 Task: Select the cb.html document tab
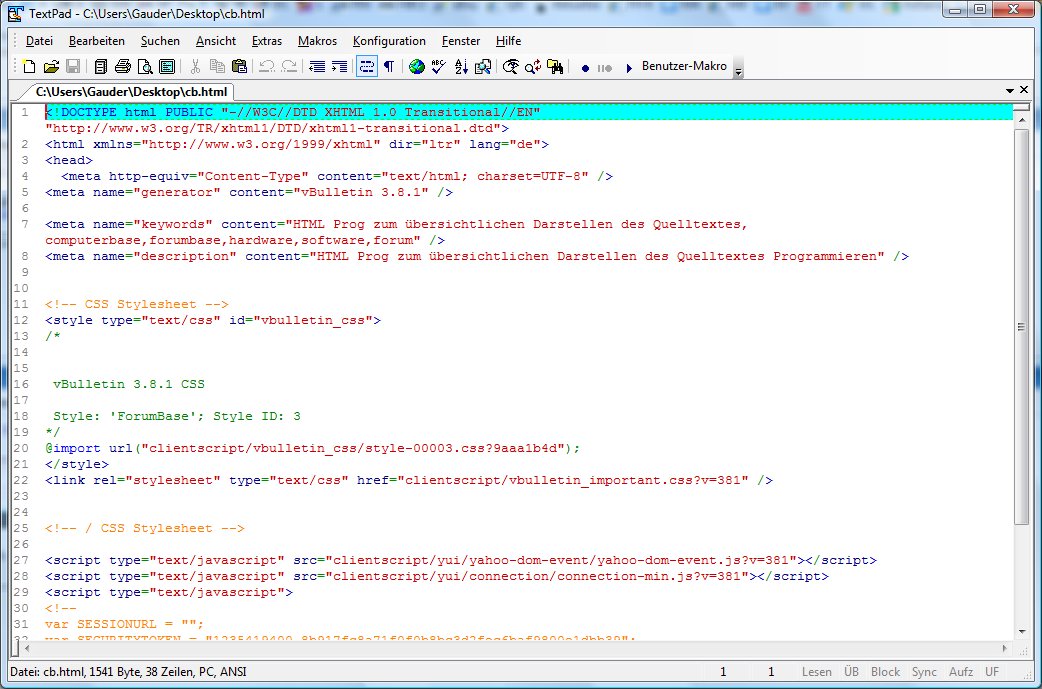point(131,92)
